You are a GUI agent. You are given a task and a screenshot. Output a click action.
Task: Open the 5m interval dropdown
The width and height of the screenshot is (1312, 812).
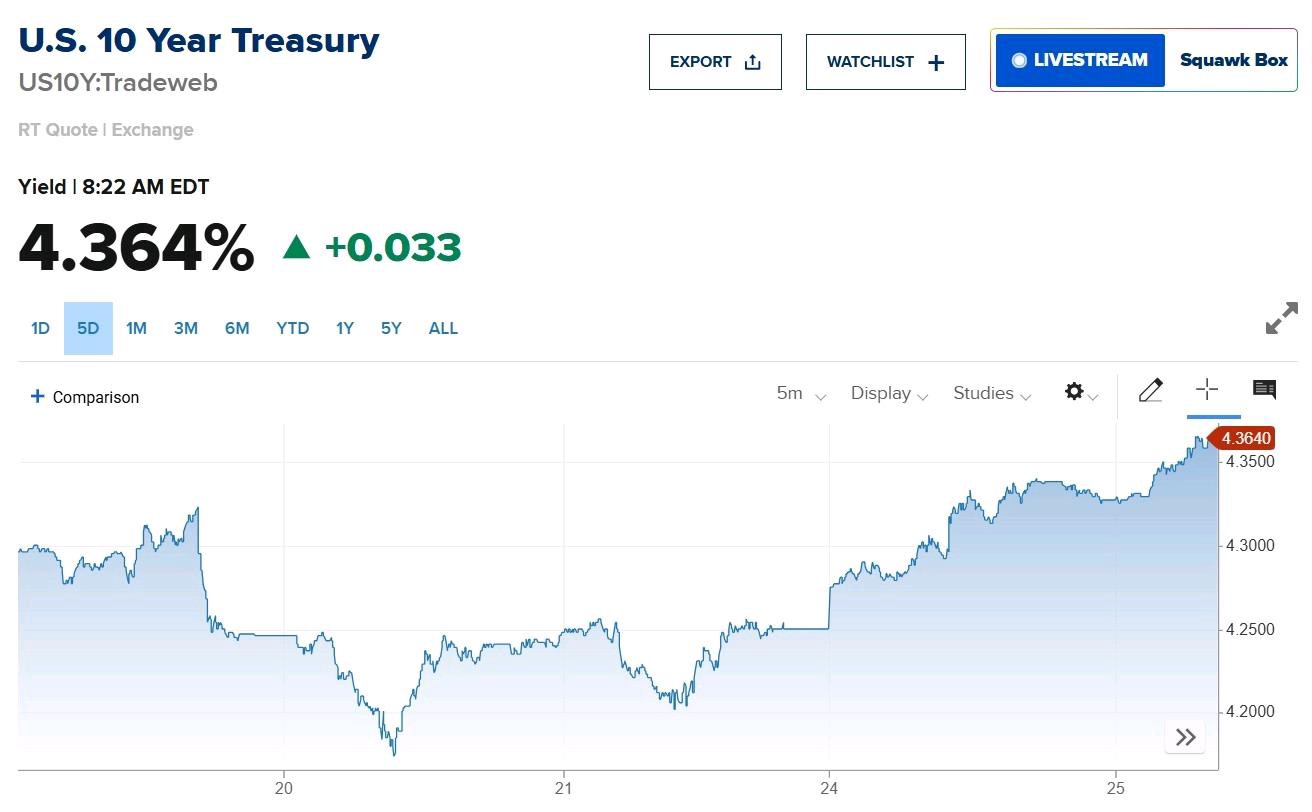click(801, 394)
